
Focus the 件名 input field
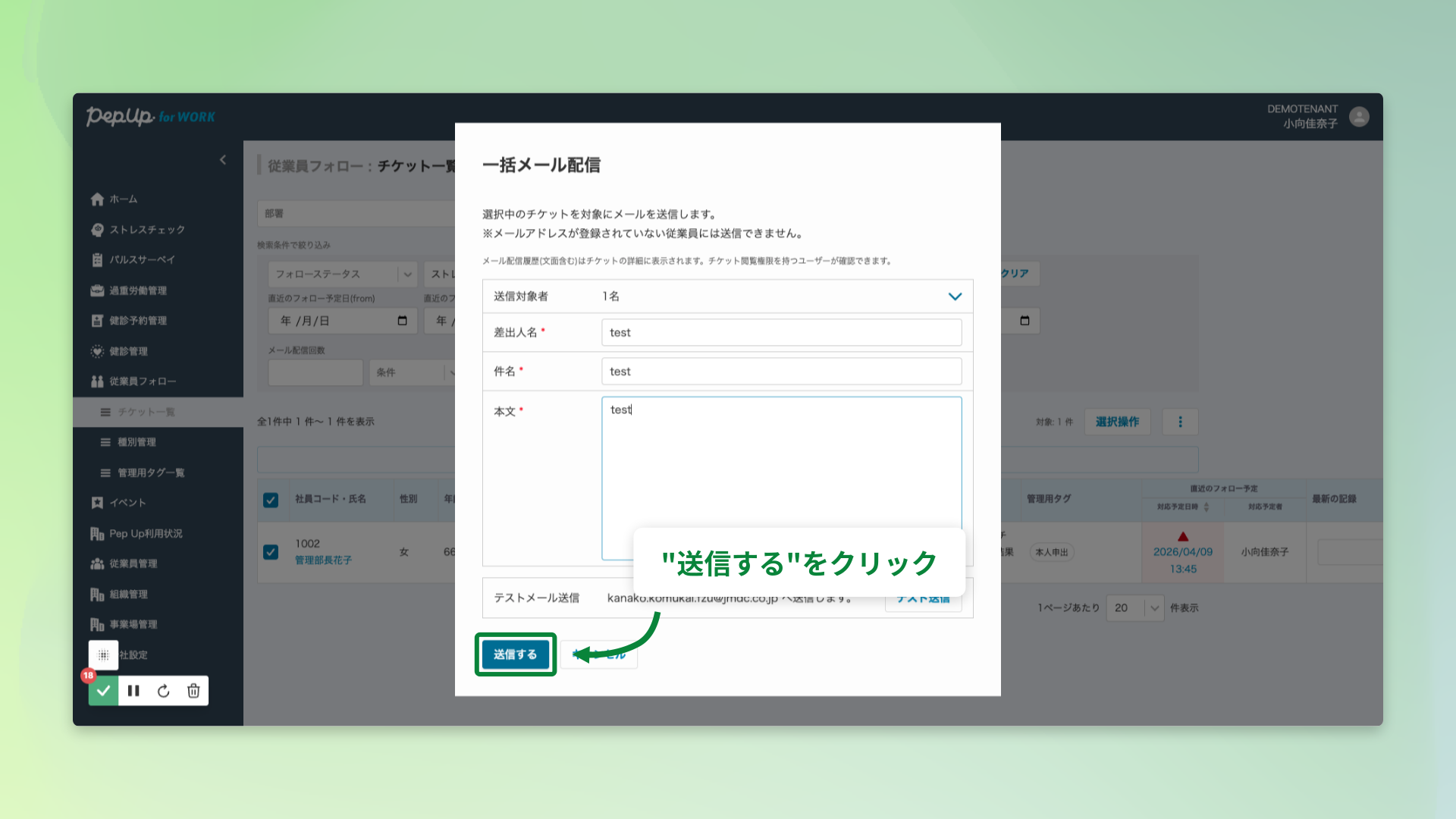pos(781,372)
